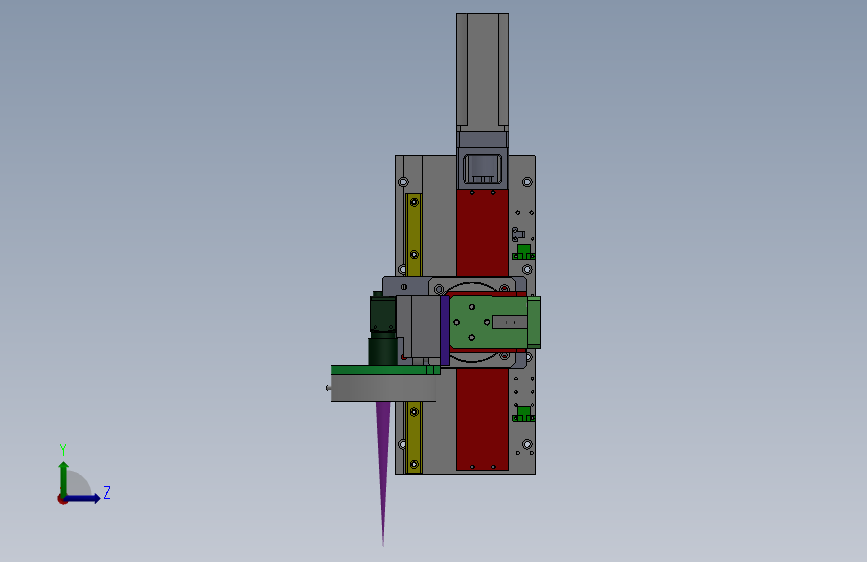Select the thin green plate above gray block

pos(385,370)
